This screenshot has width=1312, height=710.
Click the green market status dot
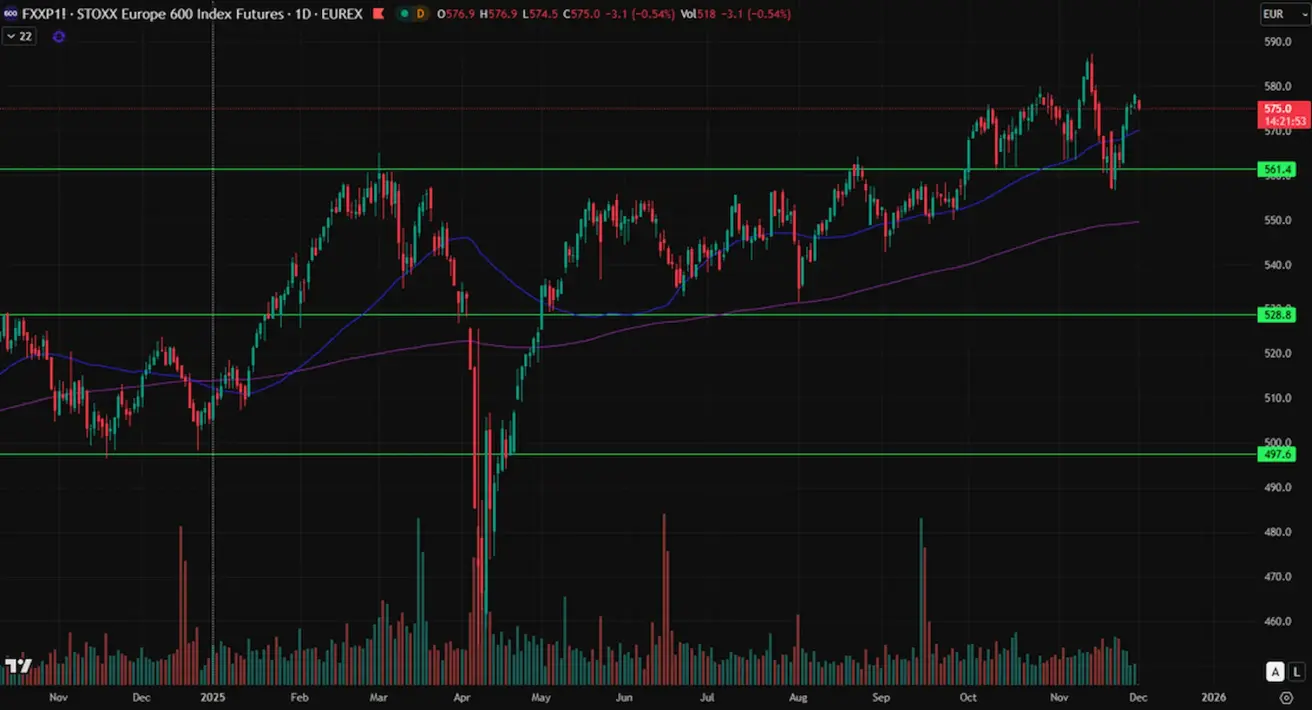pos(402,14)
